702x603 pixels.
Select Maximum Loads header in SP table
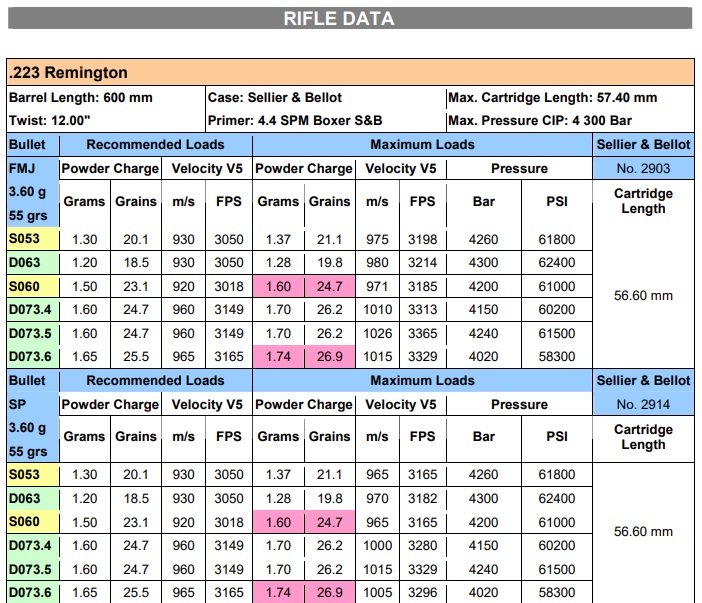(x=422, y=381)
